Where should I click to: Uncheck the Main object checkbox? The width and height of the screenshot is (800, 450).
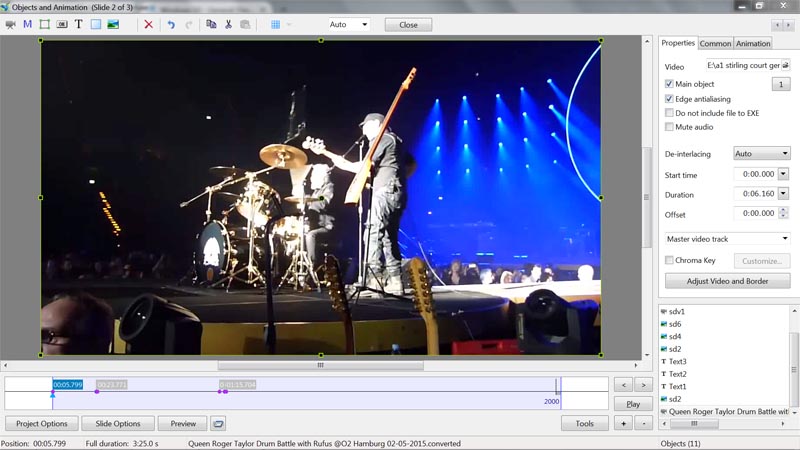pyautogui.click(x=669, y=84)
